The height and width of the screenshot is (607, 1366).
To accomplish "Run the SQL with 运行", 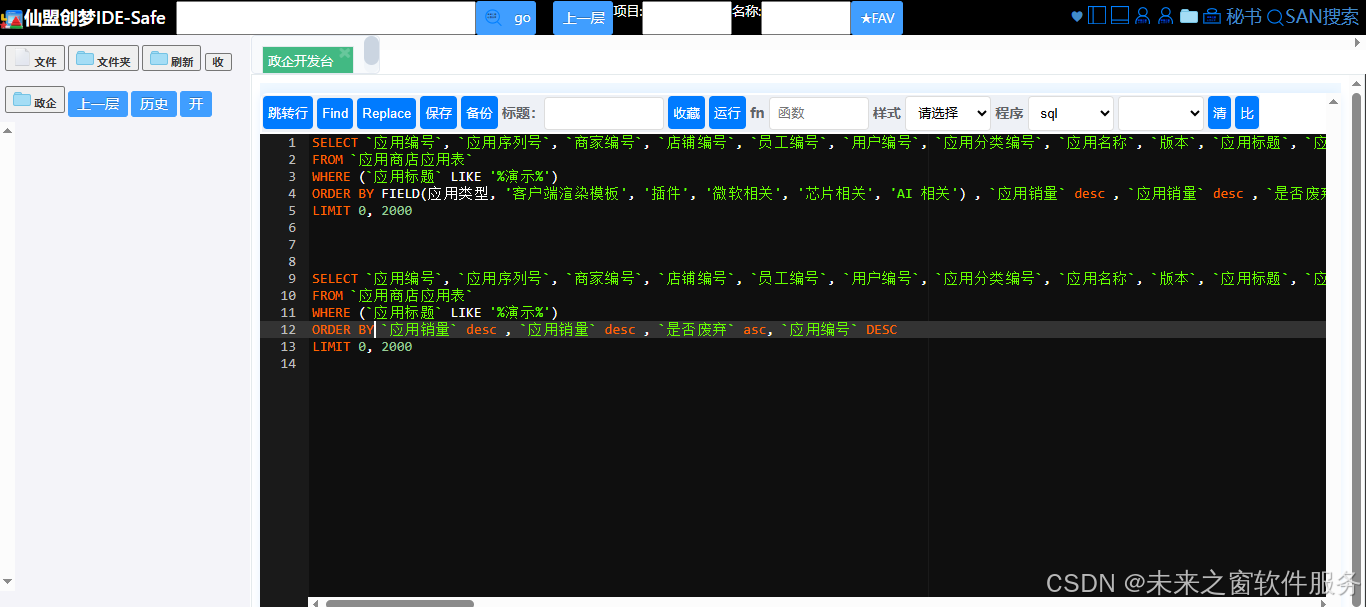I will click(x=727, y=113).
